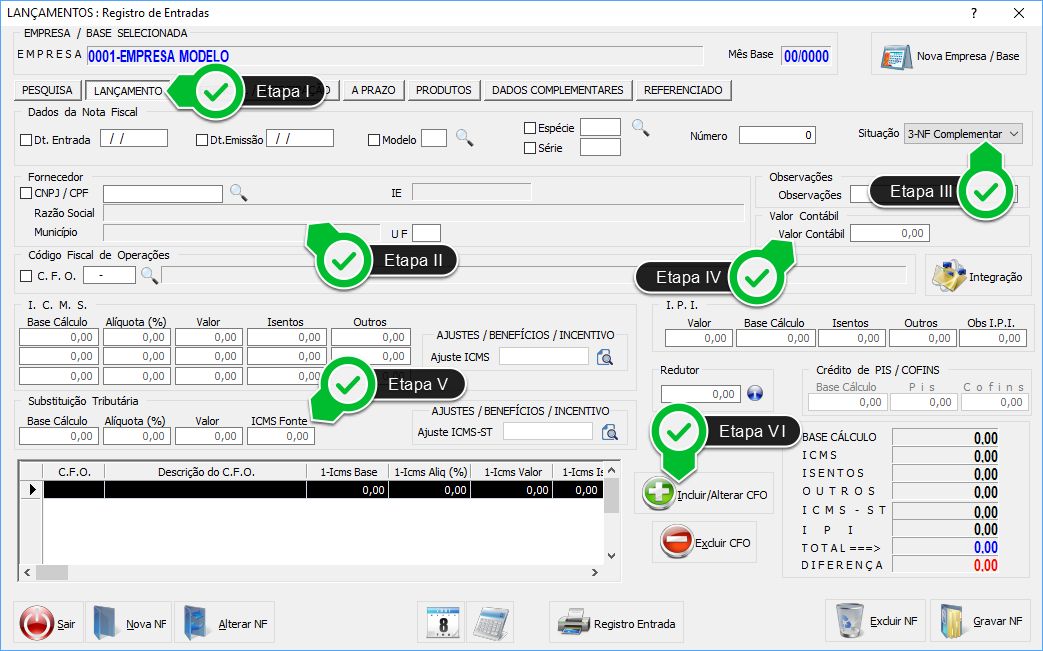
Task: Open the Ajuste ICMS-ST search icon
Action: (x=610, y=432)
